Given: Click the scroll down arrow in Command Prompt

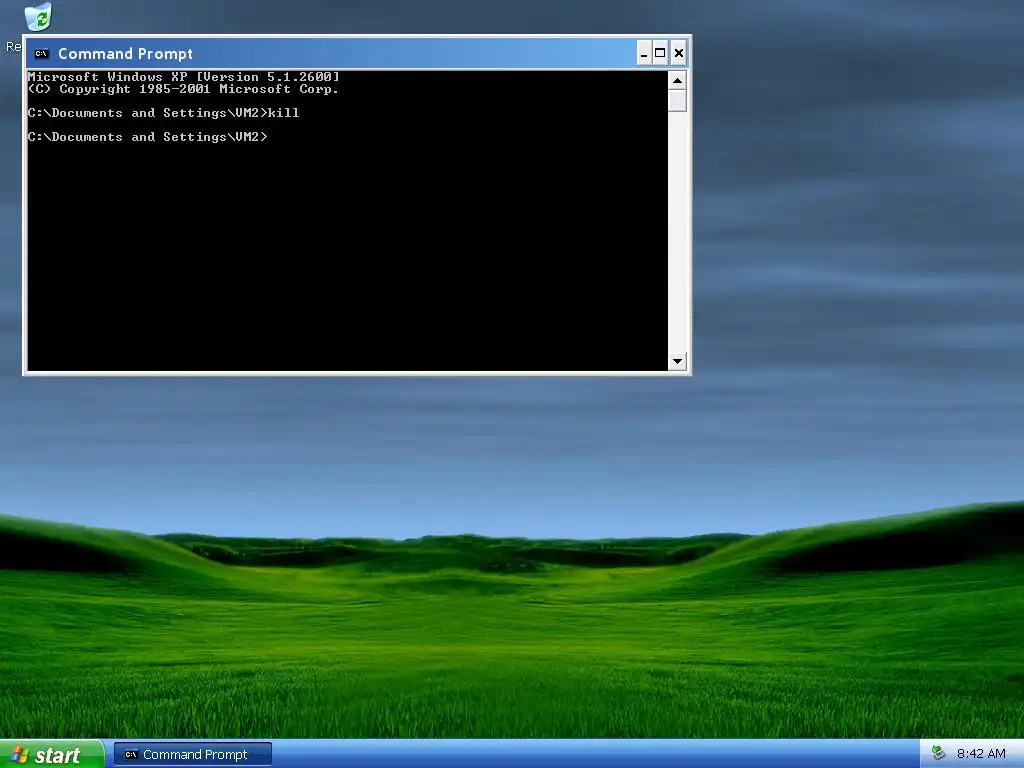Looking at the screenshot, I should (x=677, y=361).
